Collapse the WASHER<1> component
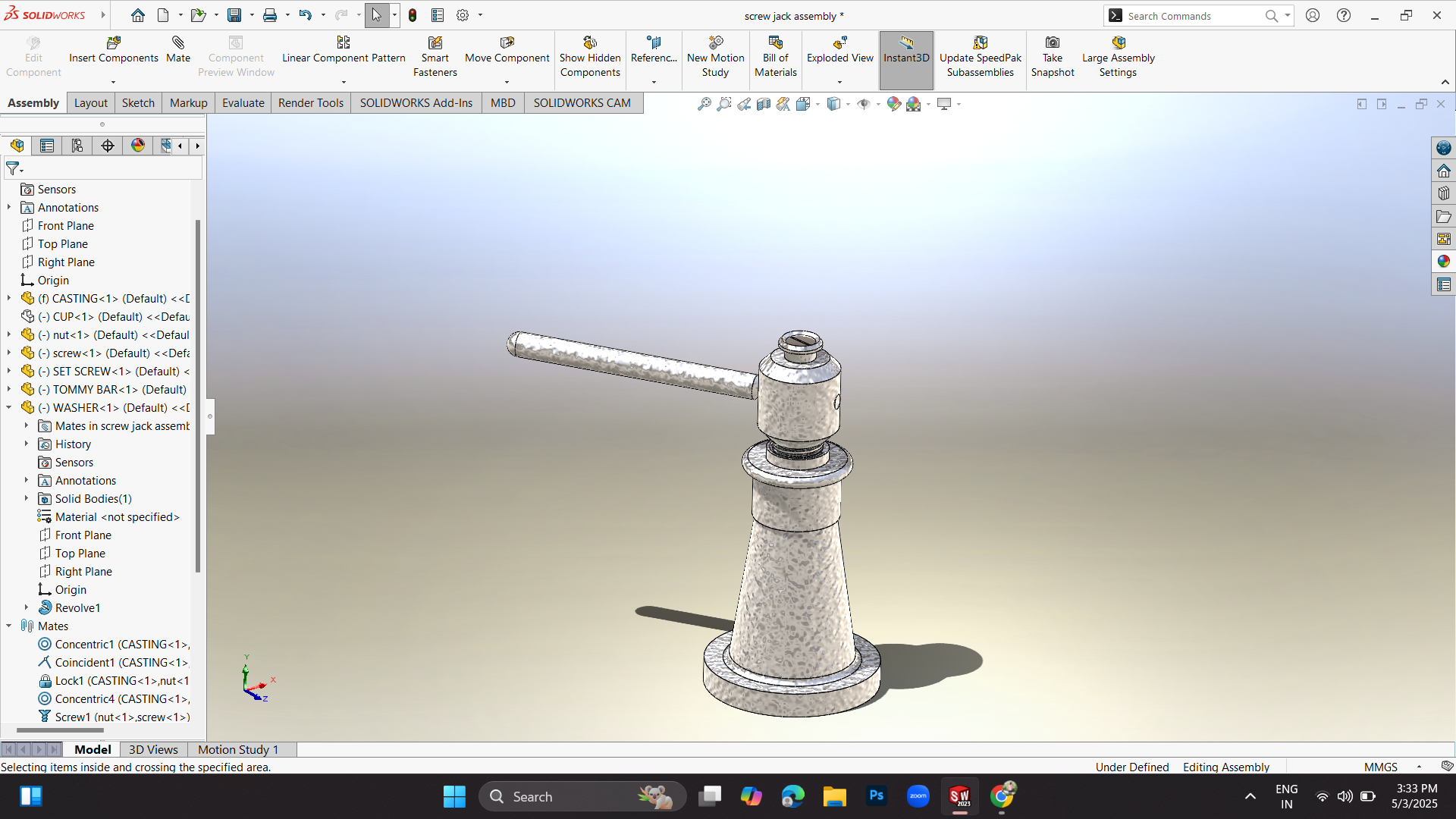 (x=9, y=407)
